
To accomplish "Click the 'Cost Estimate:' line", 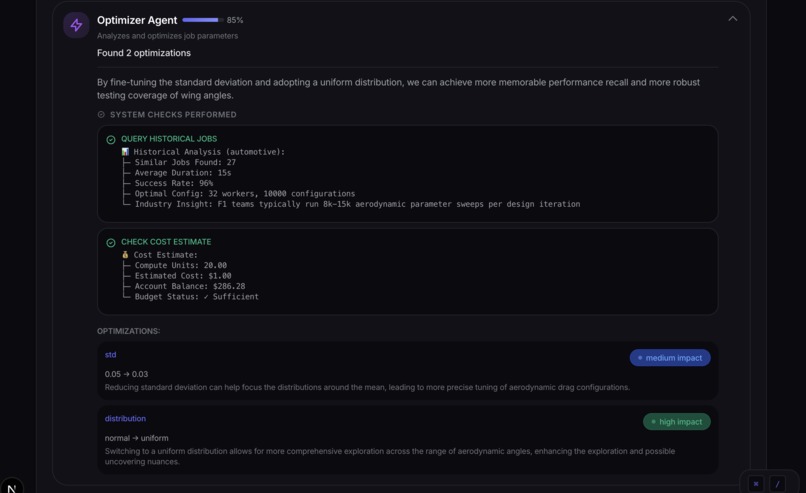I will coord(166,254).
